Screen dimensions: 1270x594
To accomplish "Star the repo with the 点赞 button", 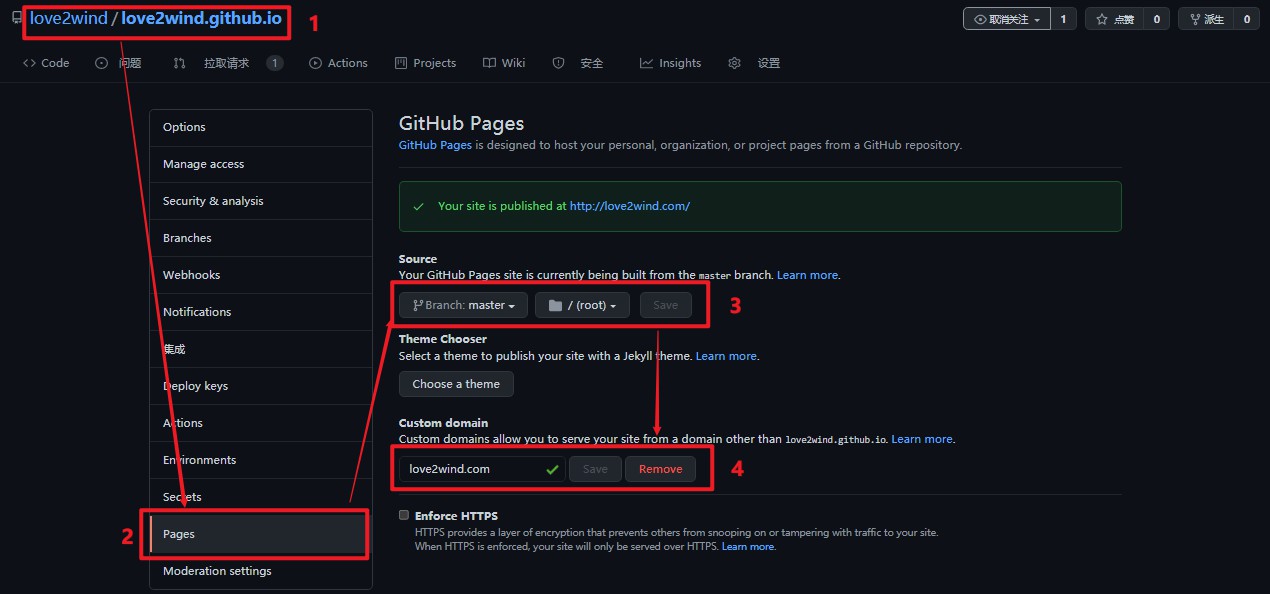I will (1115, 19).
